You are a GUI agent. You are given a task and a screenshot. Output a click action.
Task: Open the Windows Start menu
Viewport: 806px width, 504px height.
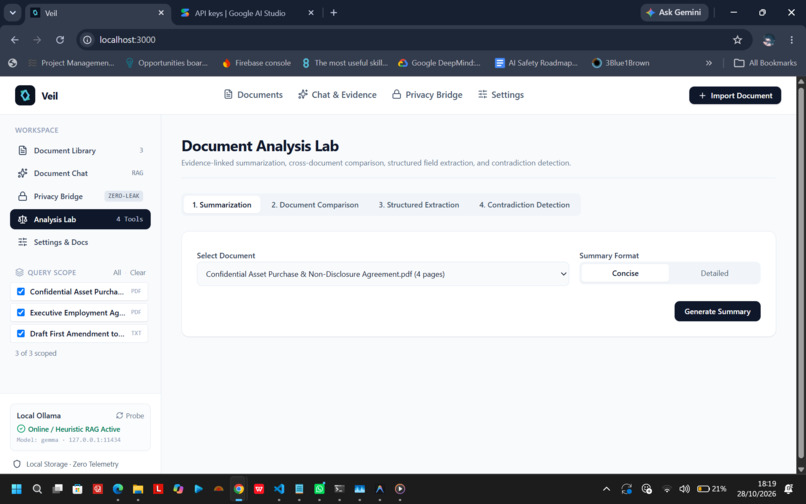pyautogui.click(x=16, y=489)
